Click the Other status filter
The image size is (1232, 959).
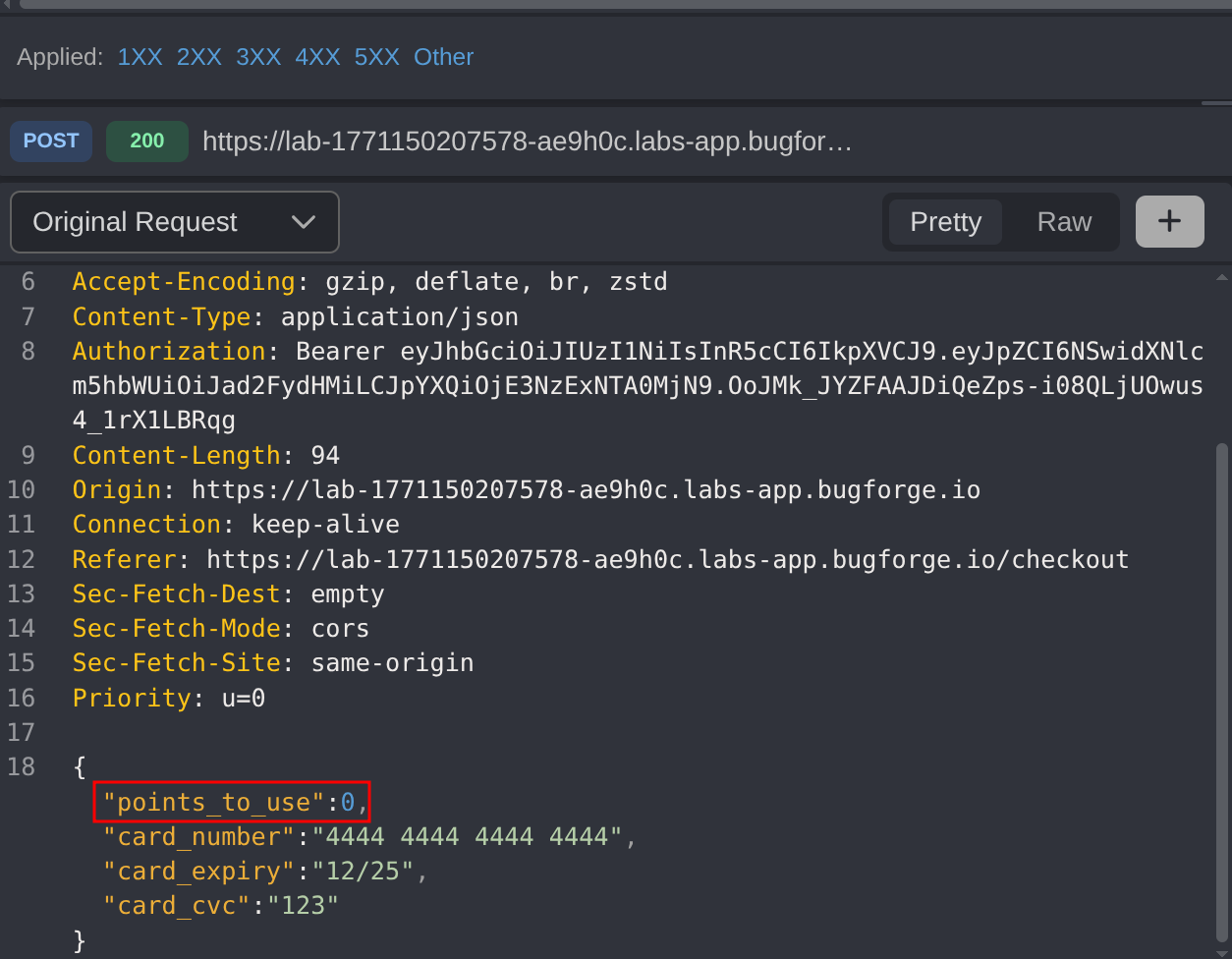(x=443, y=57)
